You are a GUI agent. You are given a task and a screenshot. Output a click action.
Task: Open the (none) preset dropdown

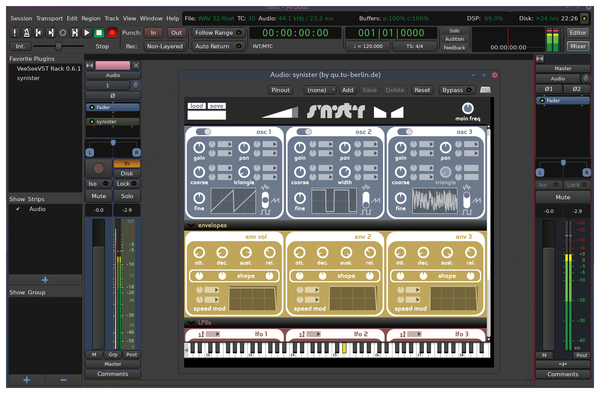tap(320, 90)
